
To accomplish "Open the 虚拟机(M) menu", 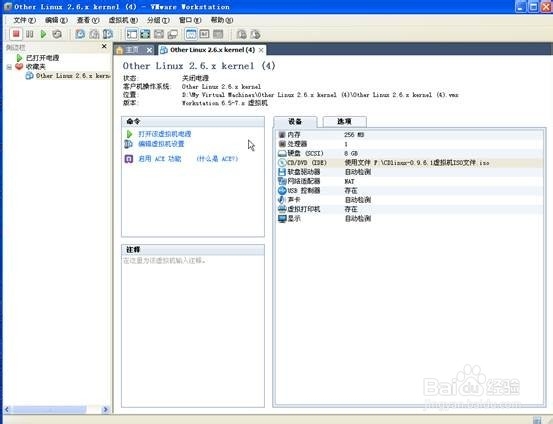I will 123,20.
